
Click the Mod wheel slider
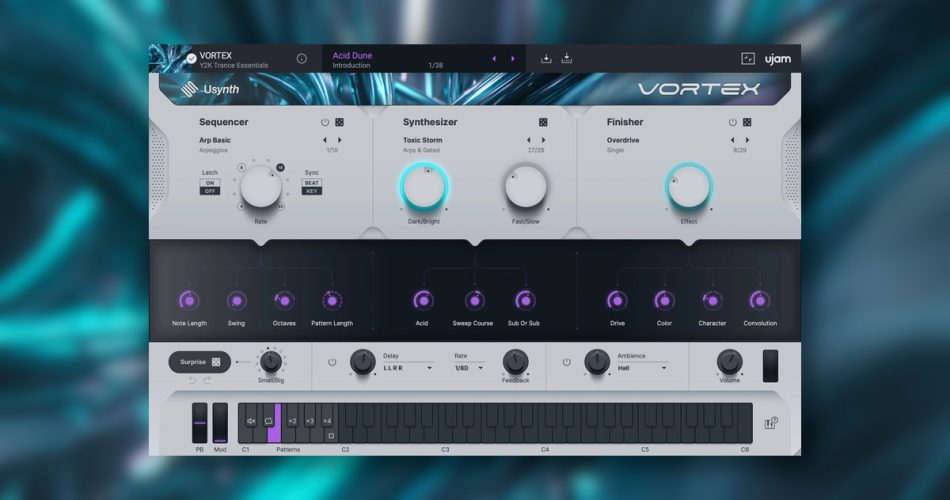click(220, 423)
